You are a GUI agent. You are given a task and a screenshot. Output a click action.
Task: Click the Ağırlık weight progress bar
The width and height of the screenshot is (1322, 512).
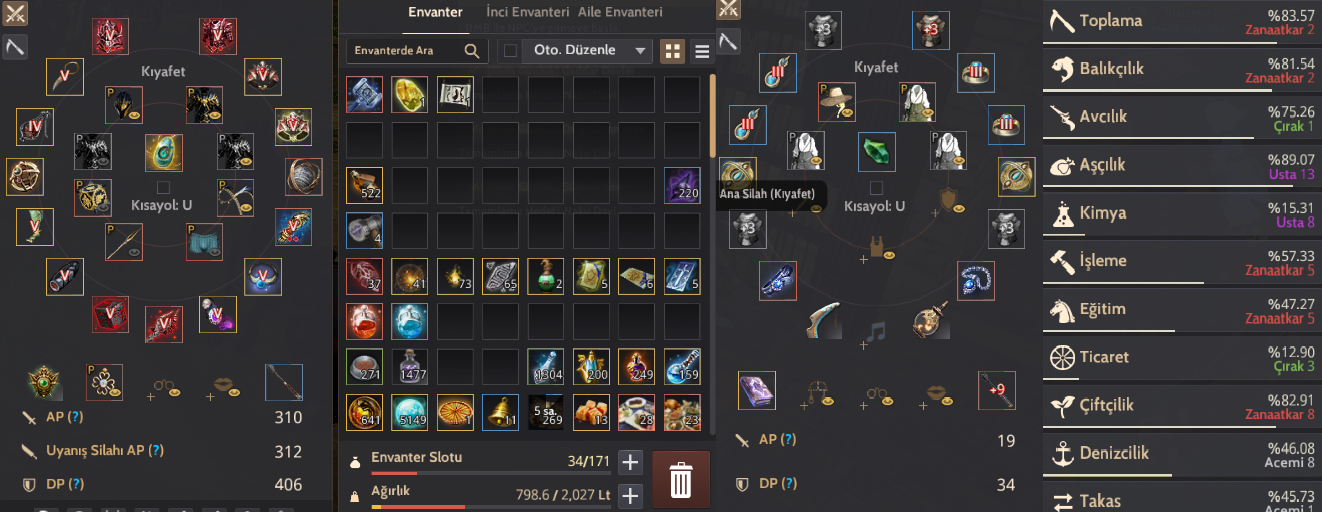[x=491, y=507]
